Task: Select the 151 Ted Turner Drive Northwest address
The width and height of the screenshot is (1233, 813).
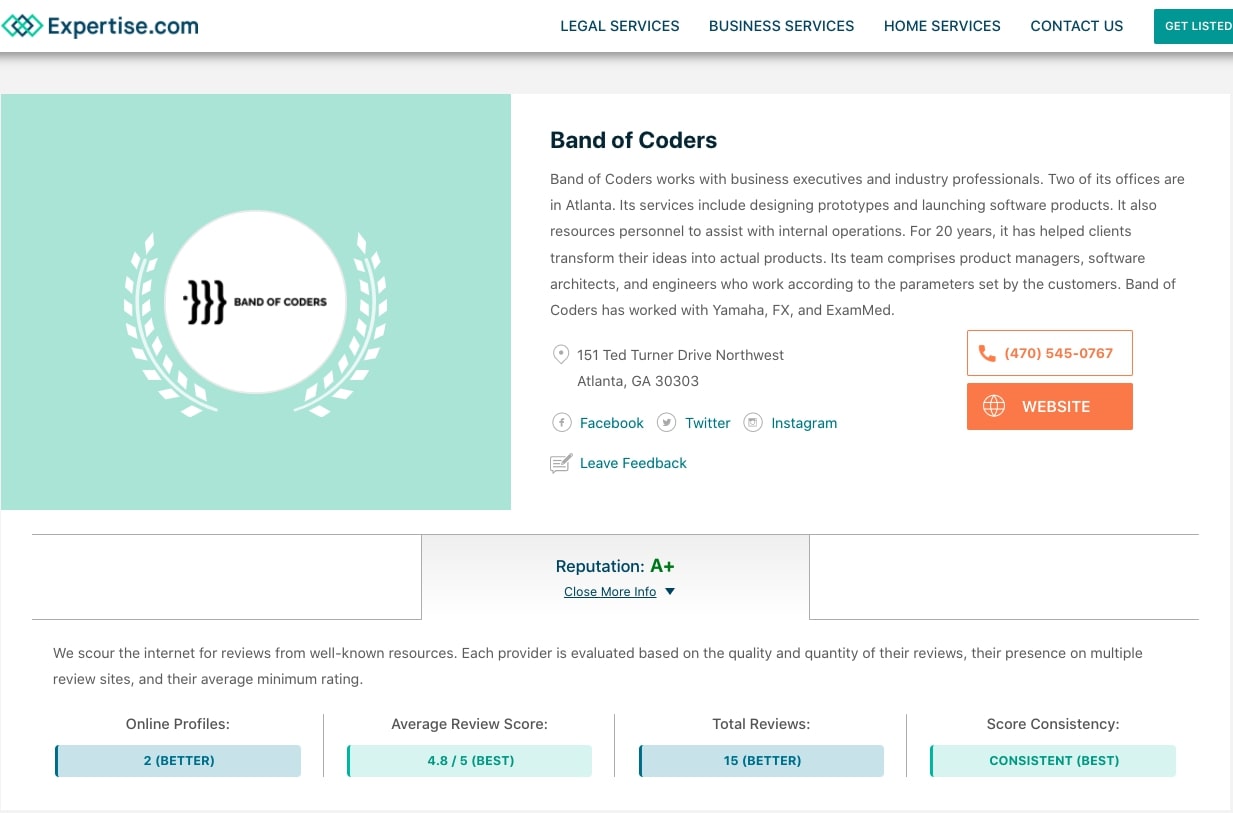Action: coord(680,355)
